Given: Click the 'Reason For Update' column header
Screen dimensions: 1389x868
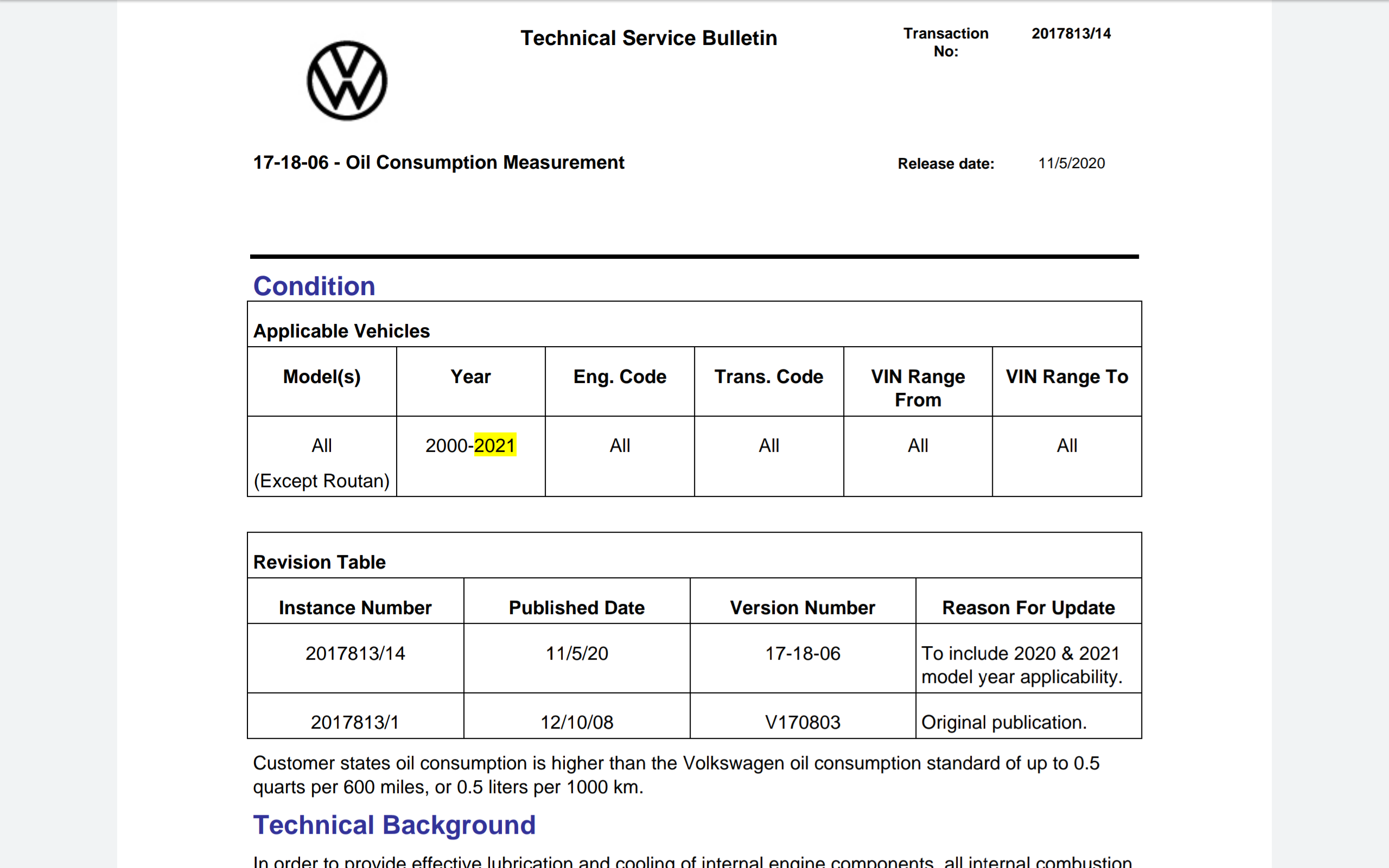Looking at the screenshot, I should [x=1029, y=608].
